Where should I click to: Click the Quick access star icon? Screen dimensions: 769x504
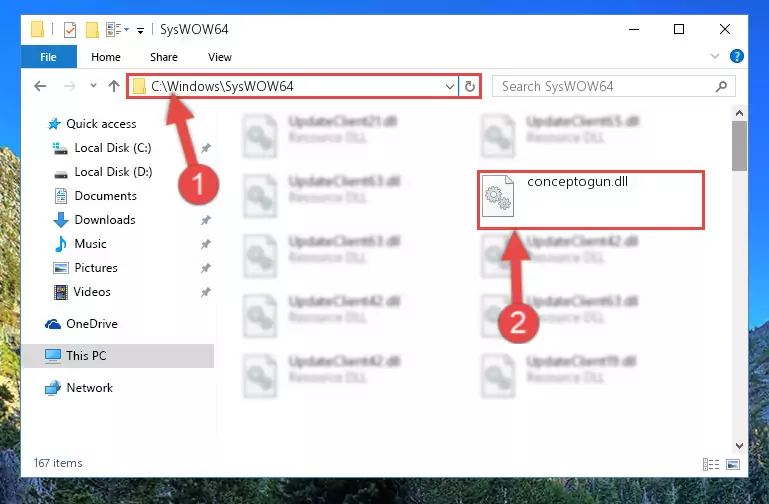pyautogui.click(x=54, y=124)
